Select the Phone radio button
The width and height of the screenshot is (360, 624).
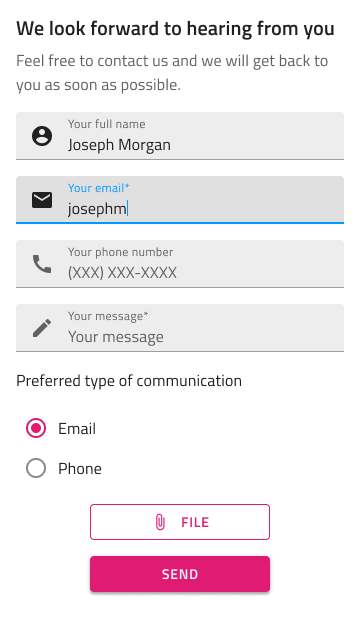(36, 468)
